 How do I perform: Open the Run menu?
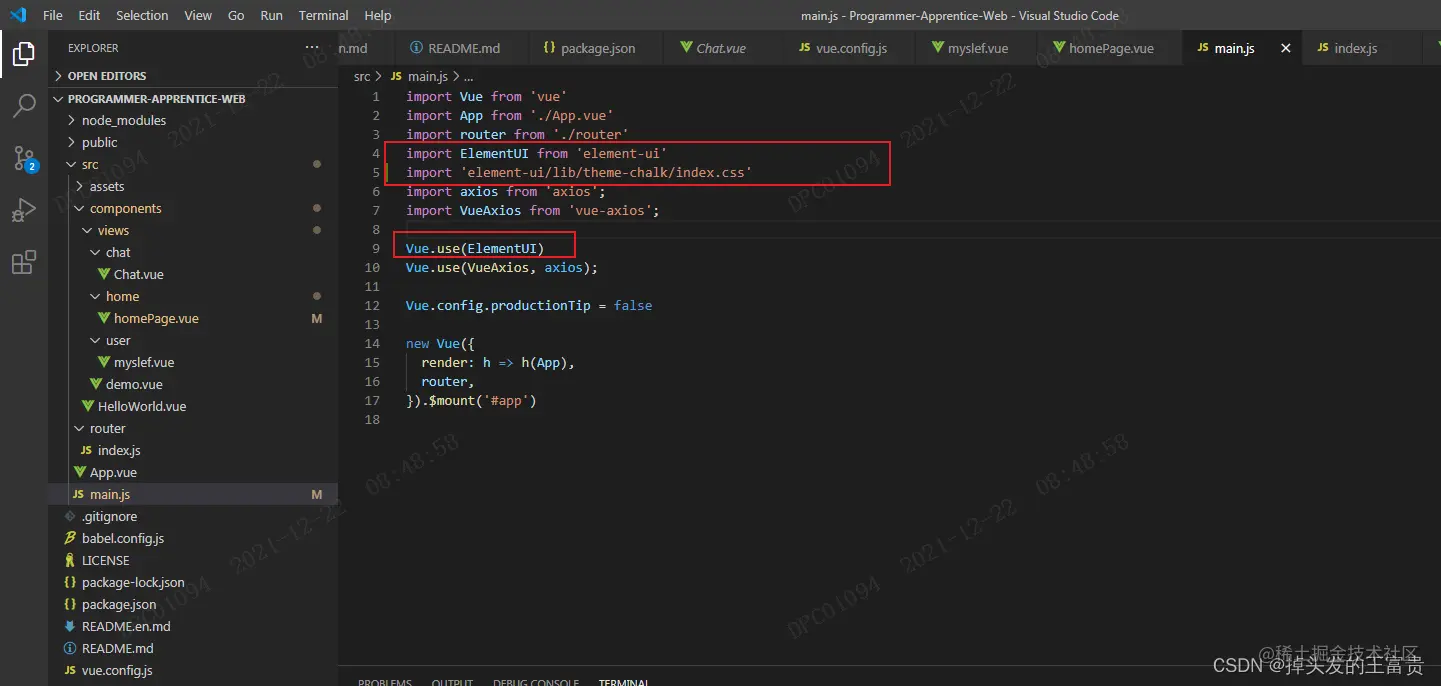[x=271, y=15]
